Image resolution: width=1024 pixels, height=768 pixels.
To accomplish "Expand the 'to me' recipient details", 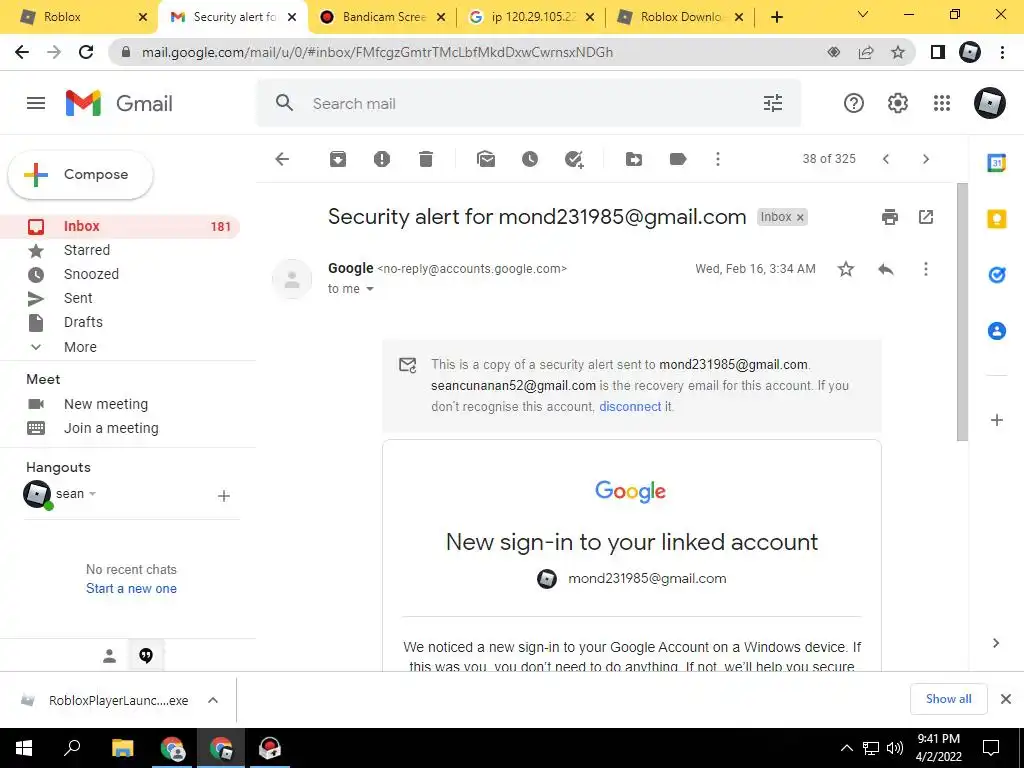I will (x=370, y=289).
